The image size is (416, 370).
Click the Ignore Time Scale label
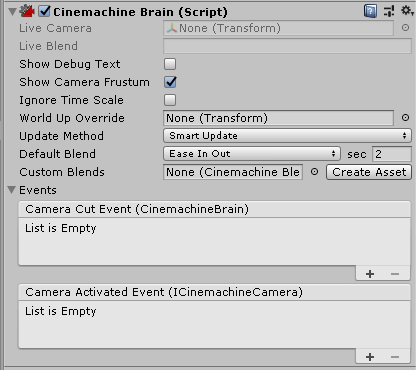coord(71,100)
